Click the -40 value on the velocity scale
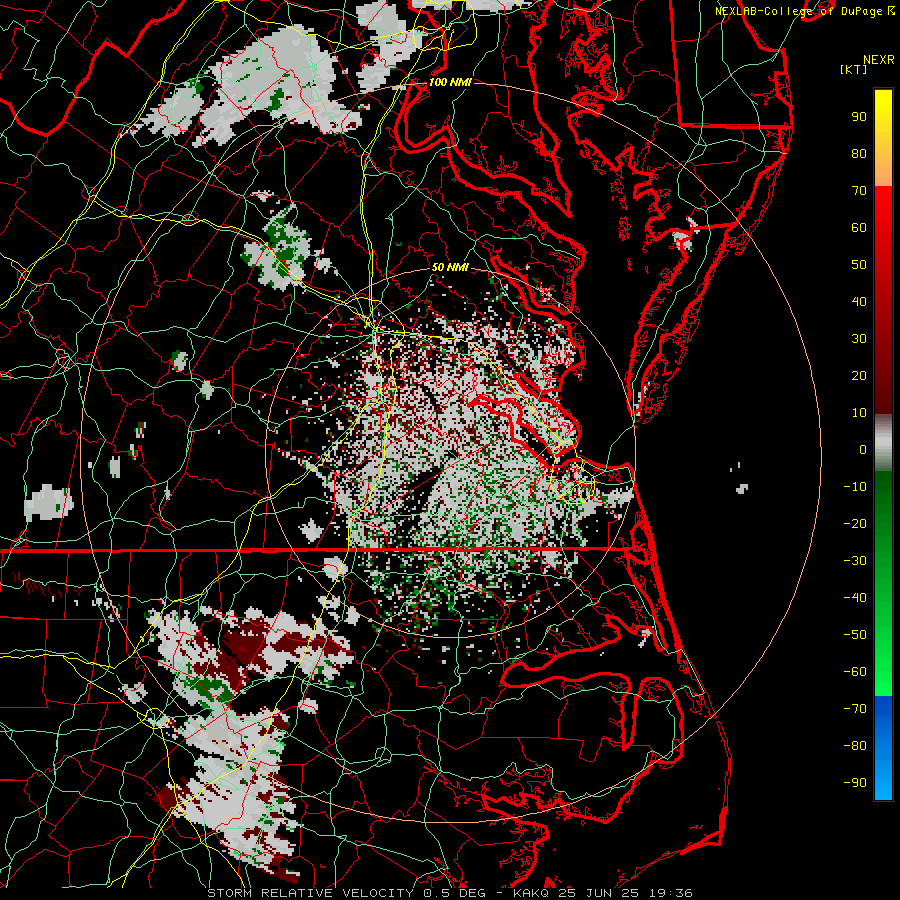This screenshot has width=900, height=900. [855, 598]
